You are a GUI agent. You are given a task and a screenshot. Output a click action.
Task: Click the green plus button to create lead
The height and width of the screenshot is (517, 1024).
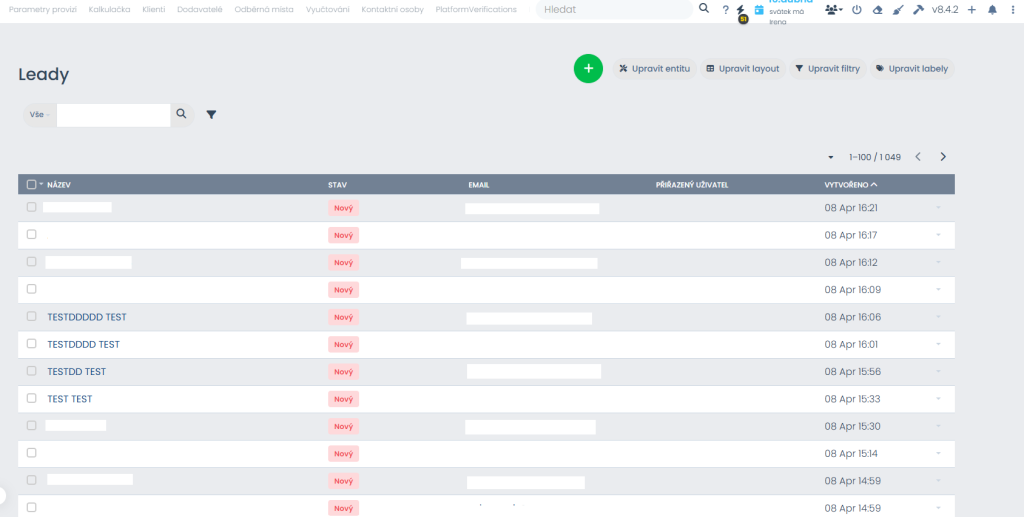588,68
